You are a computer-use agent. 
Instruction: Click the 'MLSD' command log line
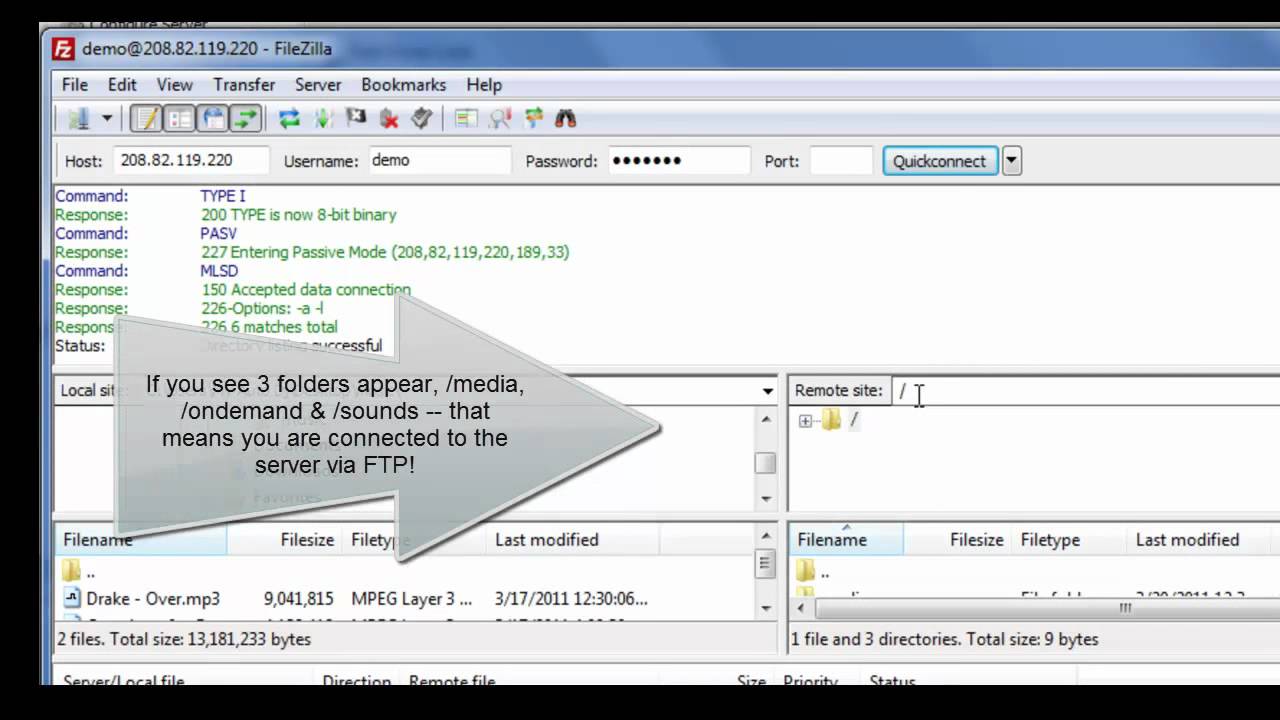point(219,271)
